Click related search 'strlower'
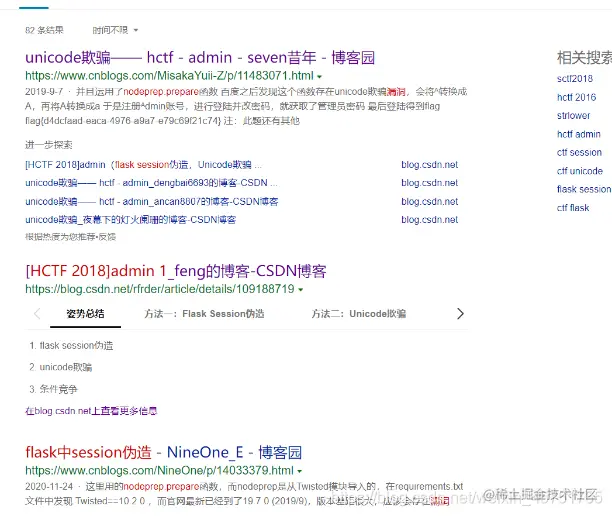Screen dimensions: 612x516 click(573, 116)
